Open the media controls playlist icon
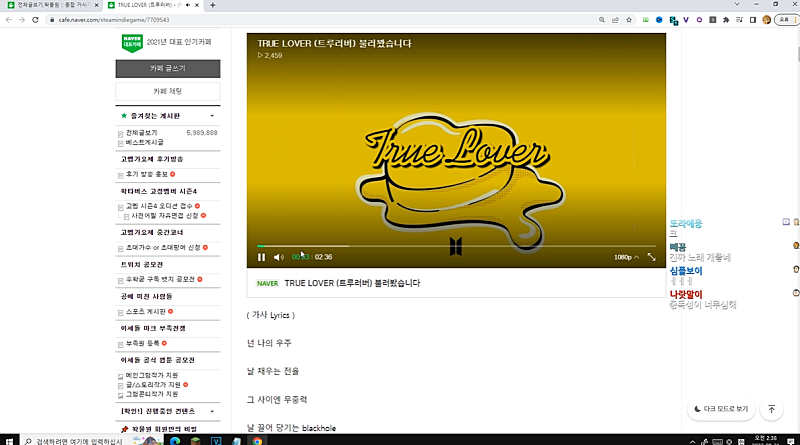This screenshot has height=445, width=800. coord(739,20)
